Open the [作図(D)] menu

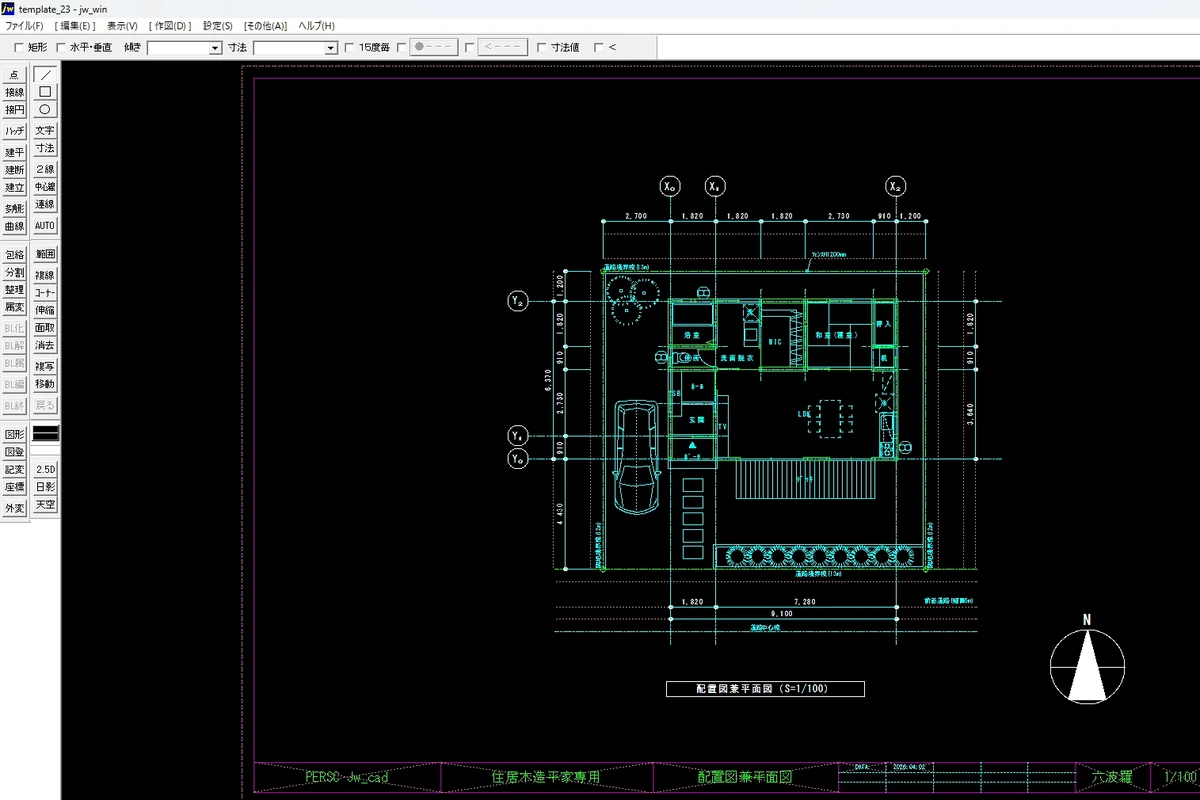(170, 25)
